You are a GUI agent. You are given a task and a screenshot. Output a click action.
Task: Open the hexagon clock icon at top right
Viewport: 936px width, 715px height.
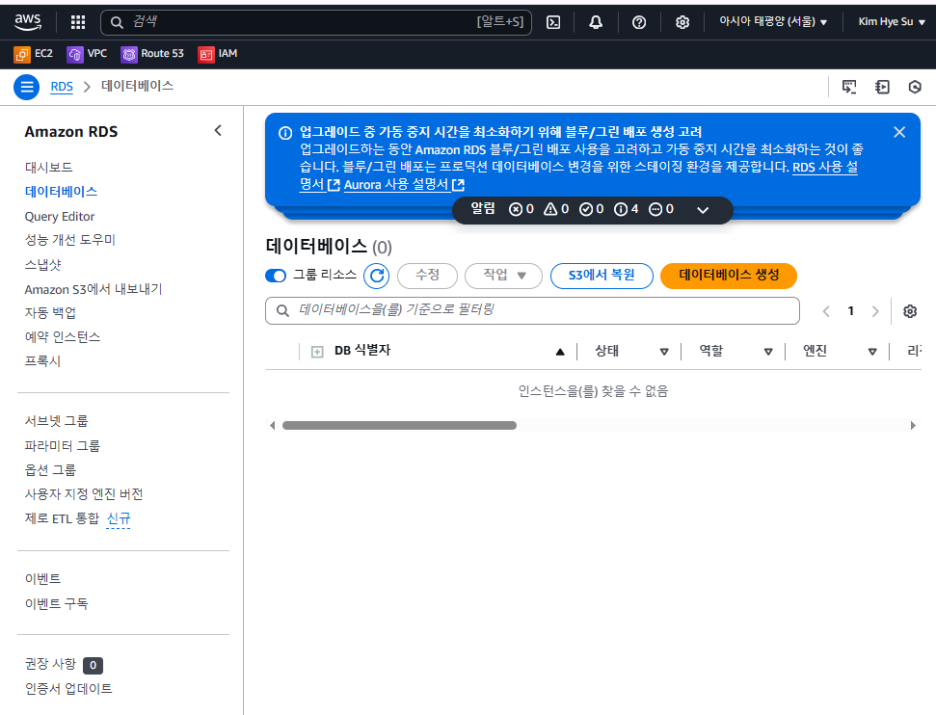tap(915, 87)
